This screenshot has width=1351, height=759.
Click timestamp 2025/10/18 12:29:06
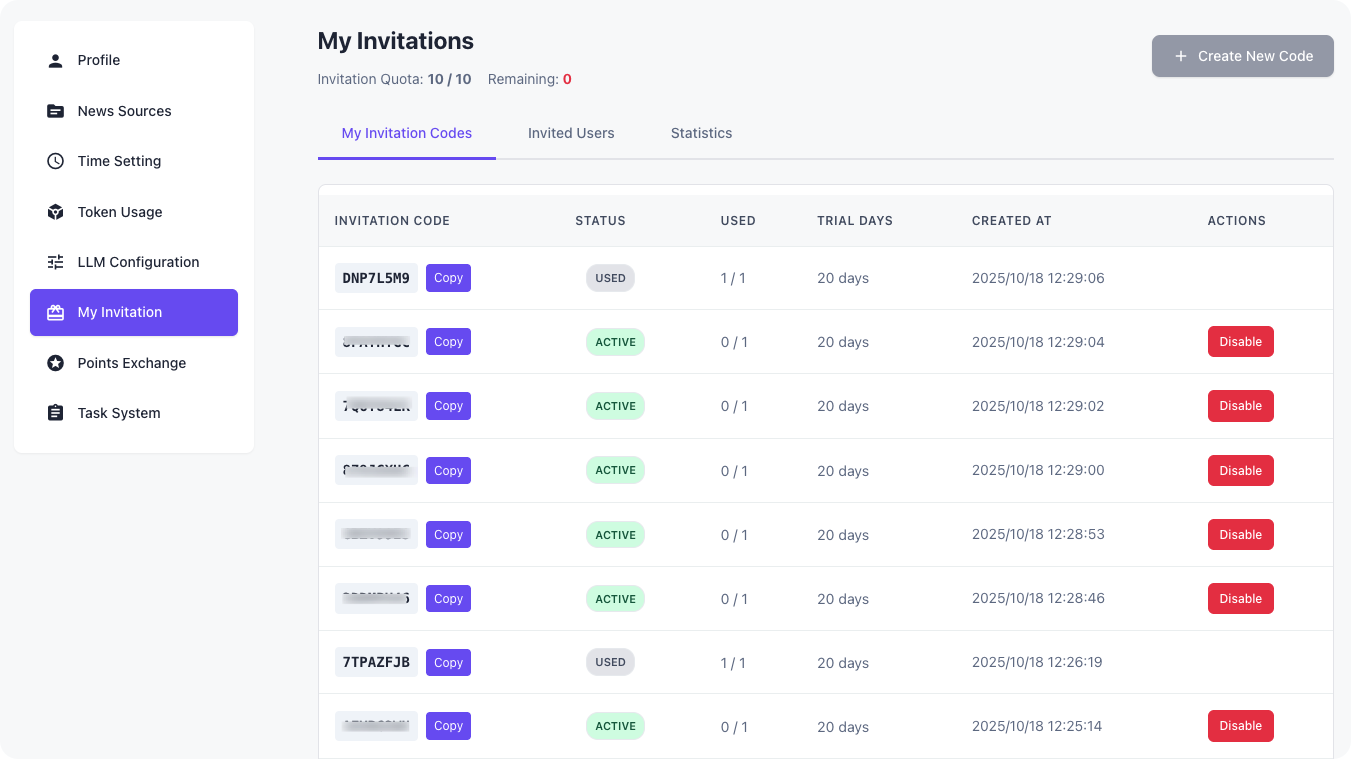tap(1038, 278)
